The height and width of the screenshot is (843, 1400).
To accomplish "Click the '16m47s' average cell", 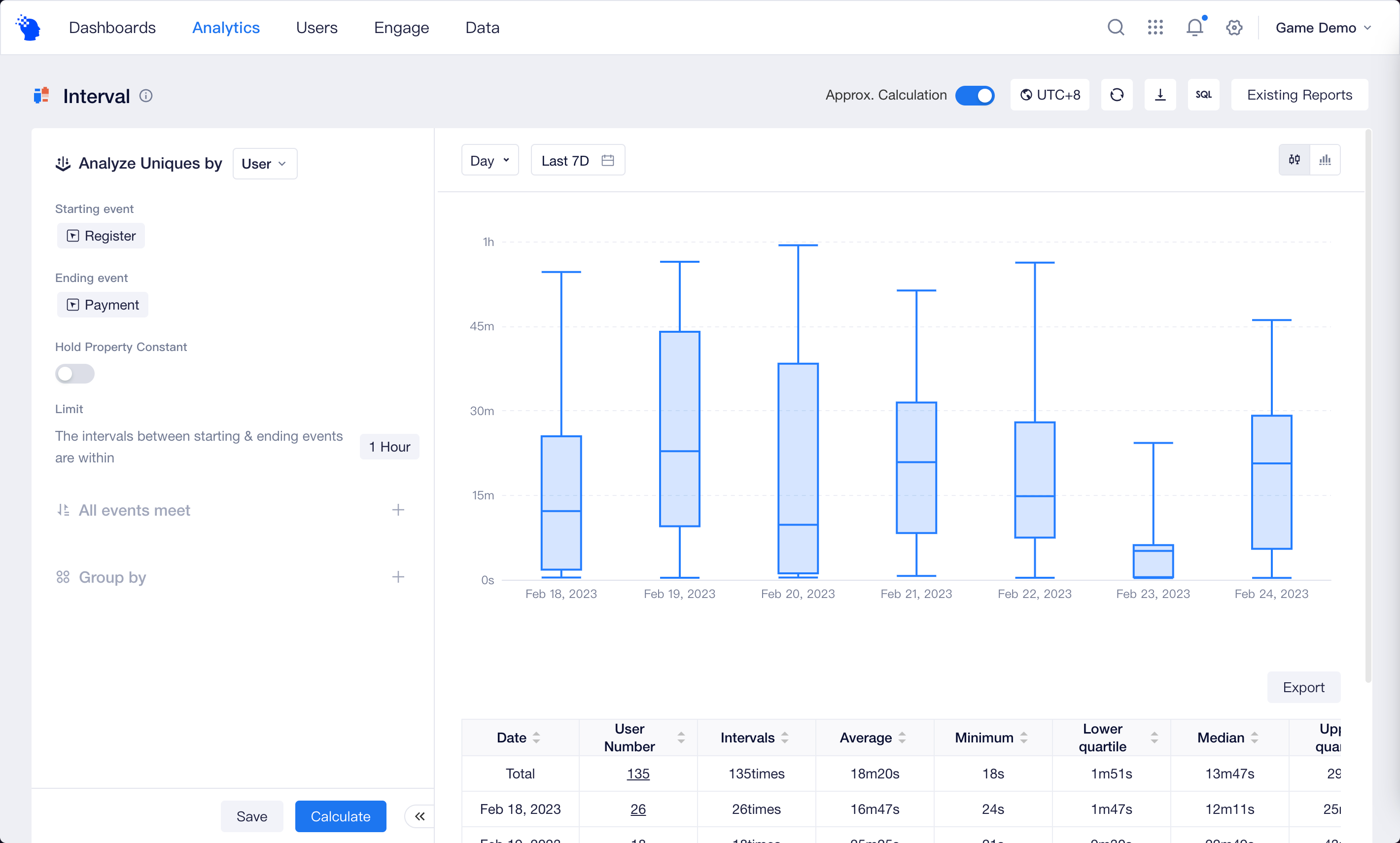I will click(x=875, y=809).
